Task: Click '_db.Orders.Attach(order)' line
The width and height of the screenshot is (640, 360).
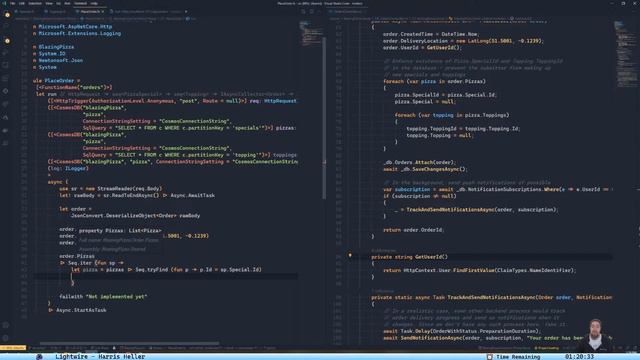Action: pyautogui.click(x=420, y=162)
